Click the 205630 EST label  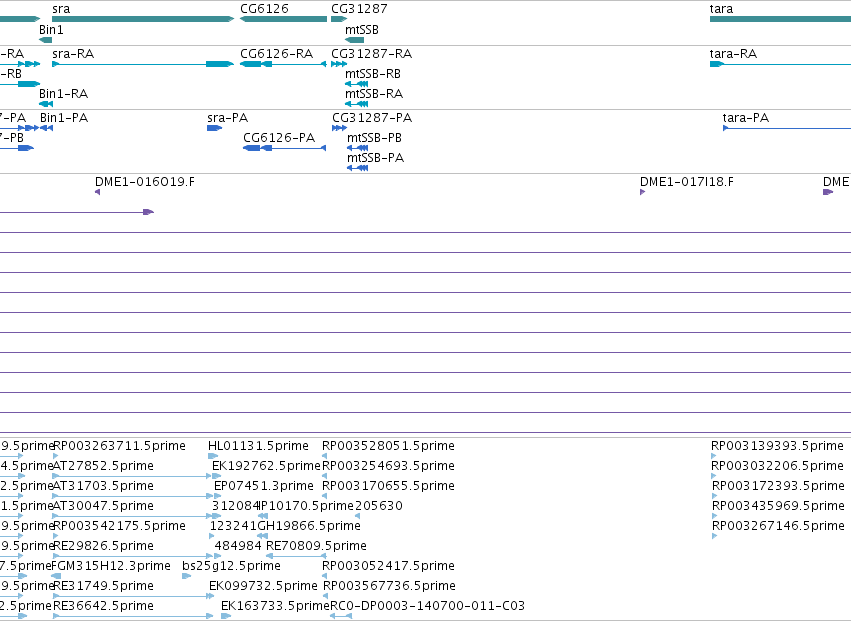[379, 506]
